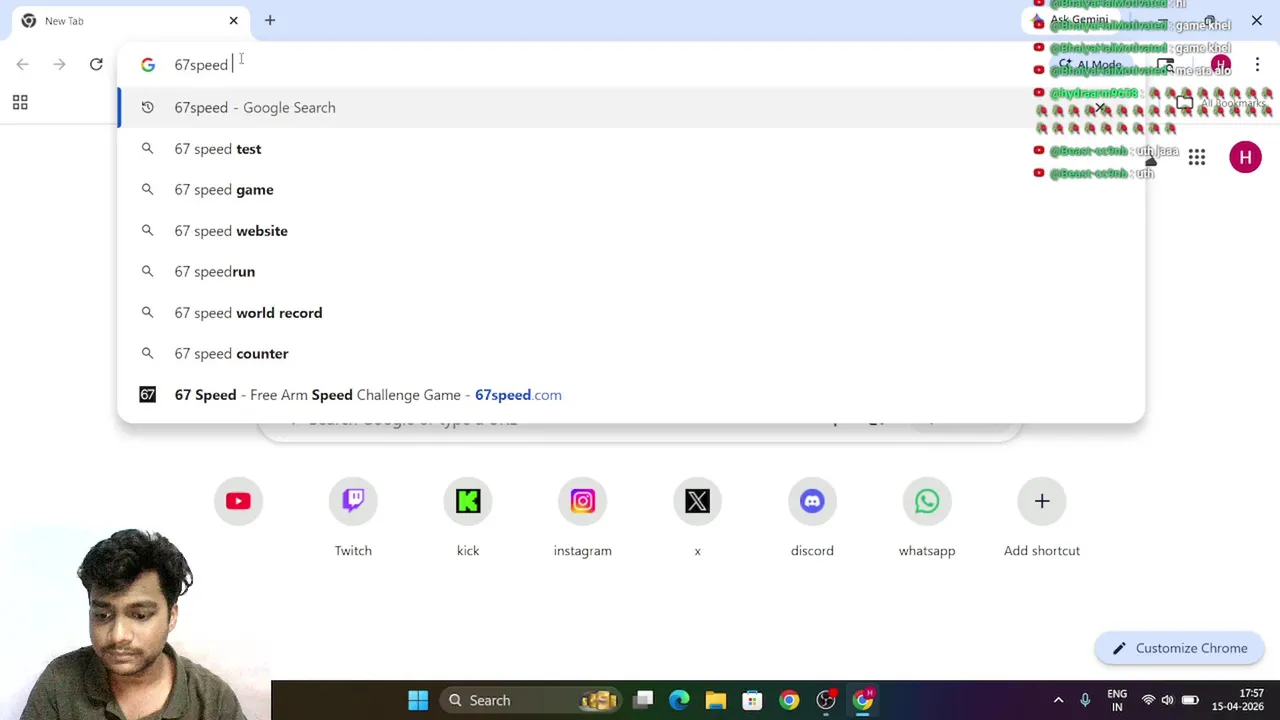Show hidden tray icons chevron
The image size is (1280, 720).
click(x=1058, y=700)
